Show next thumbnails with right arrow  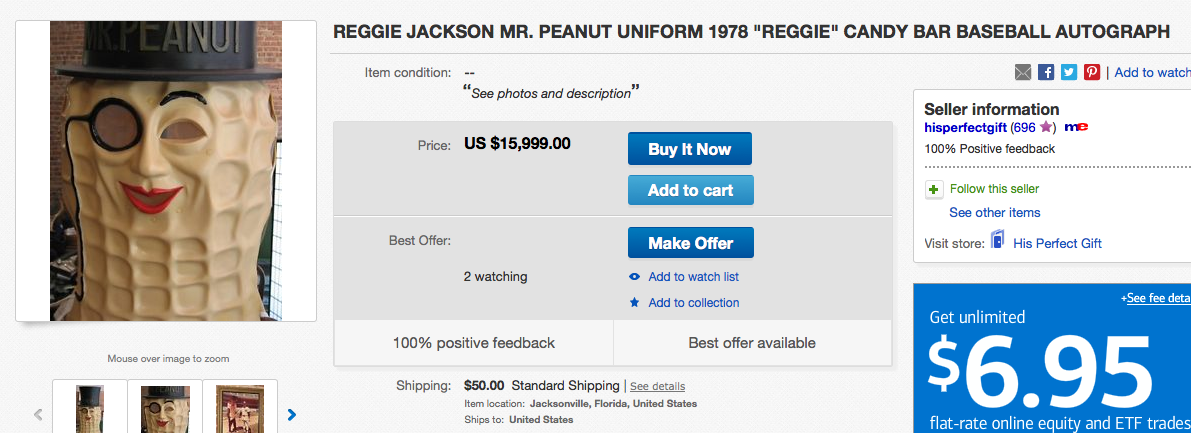tap(292, 413)
